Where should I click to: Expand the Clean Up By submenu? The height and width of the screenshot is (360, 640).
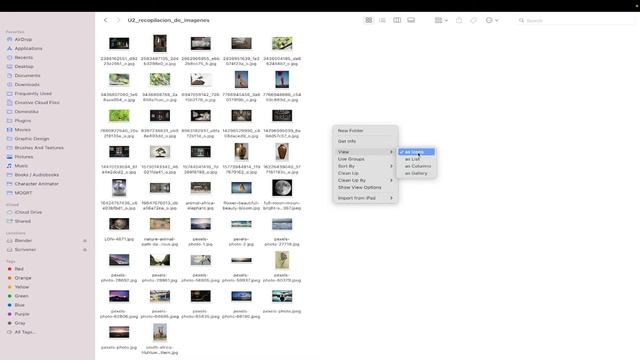click(365, 180)
